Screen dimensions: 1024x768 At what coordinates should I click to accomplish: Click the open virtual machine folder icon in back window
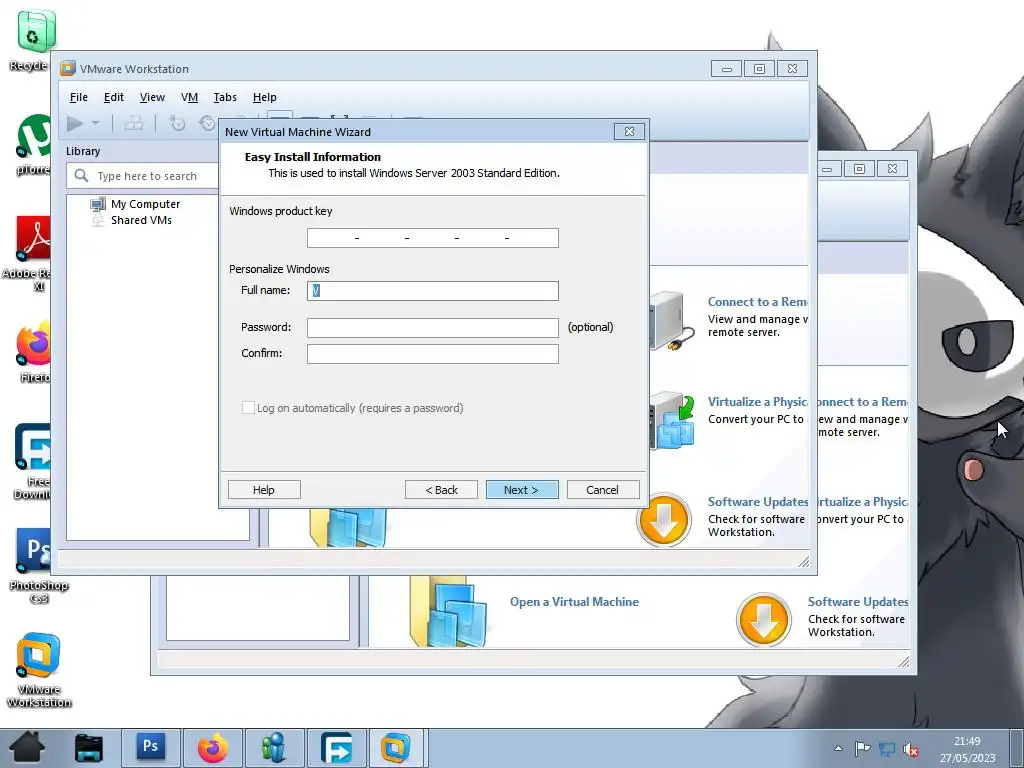[x=449, y=611]
